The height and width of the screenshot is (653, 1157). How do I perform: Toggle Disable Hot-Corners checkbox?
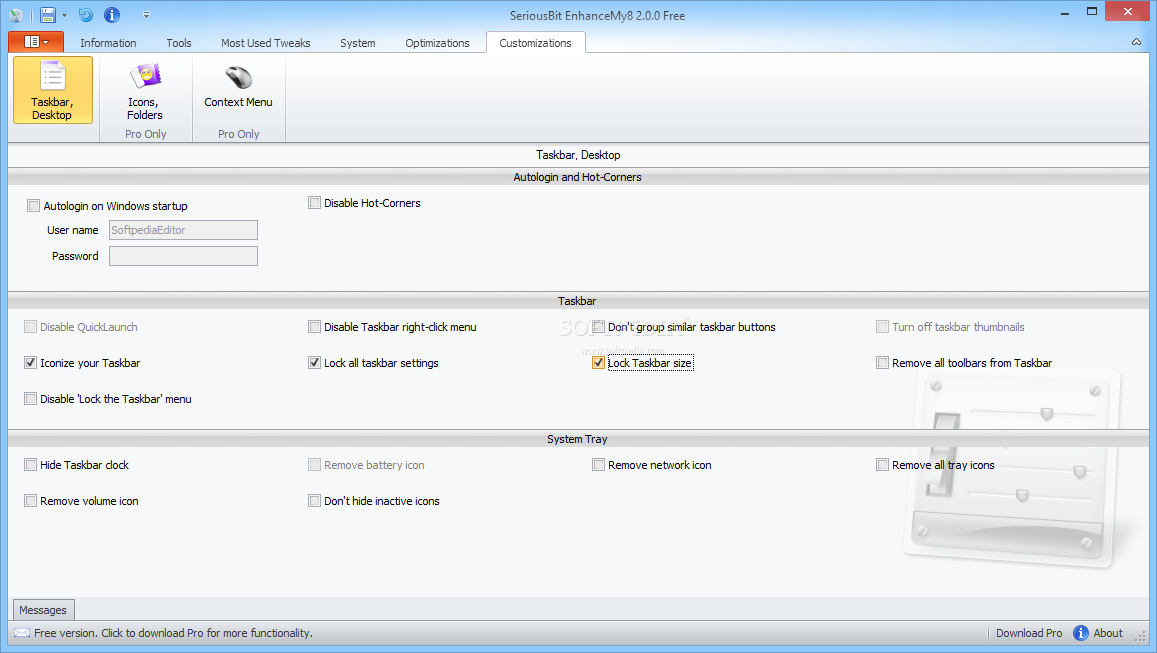point(314,203)
